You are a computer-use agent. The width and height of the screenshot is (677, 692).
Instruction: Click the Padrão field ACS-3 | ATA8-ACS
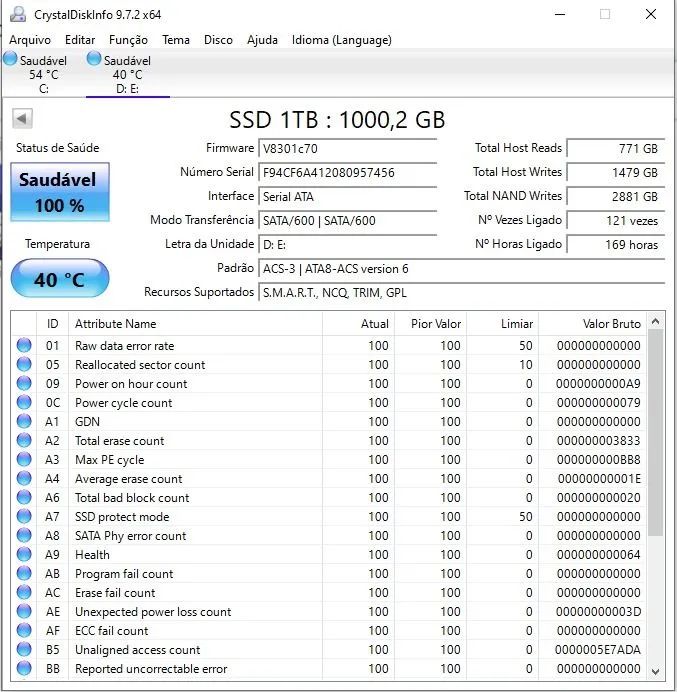click(461, 268)
